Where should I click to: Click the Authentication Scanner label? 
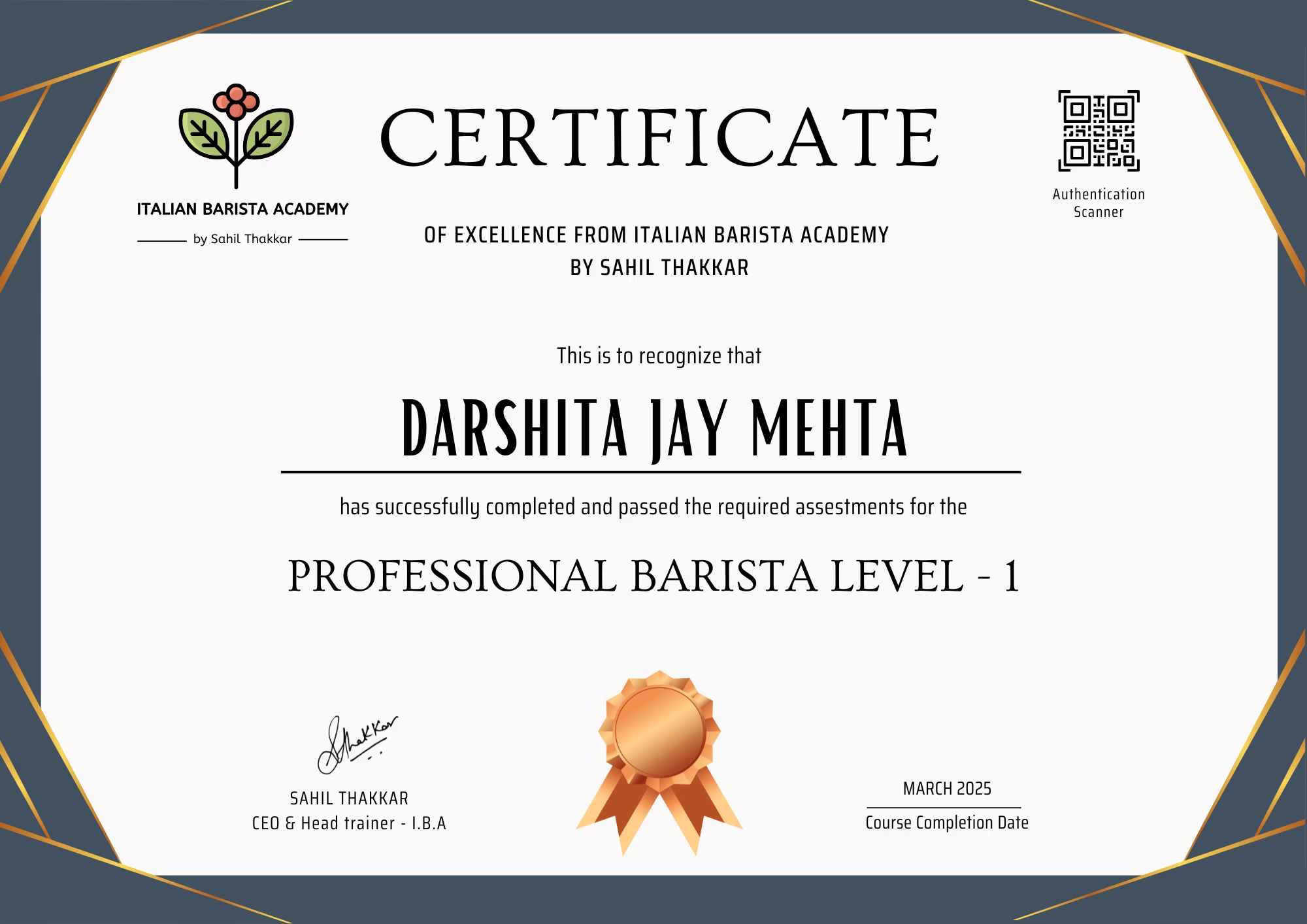[x=1099, y=203]
